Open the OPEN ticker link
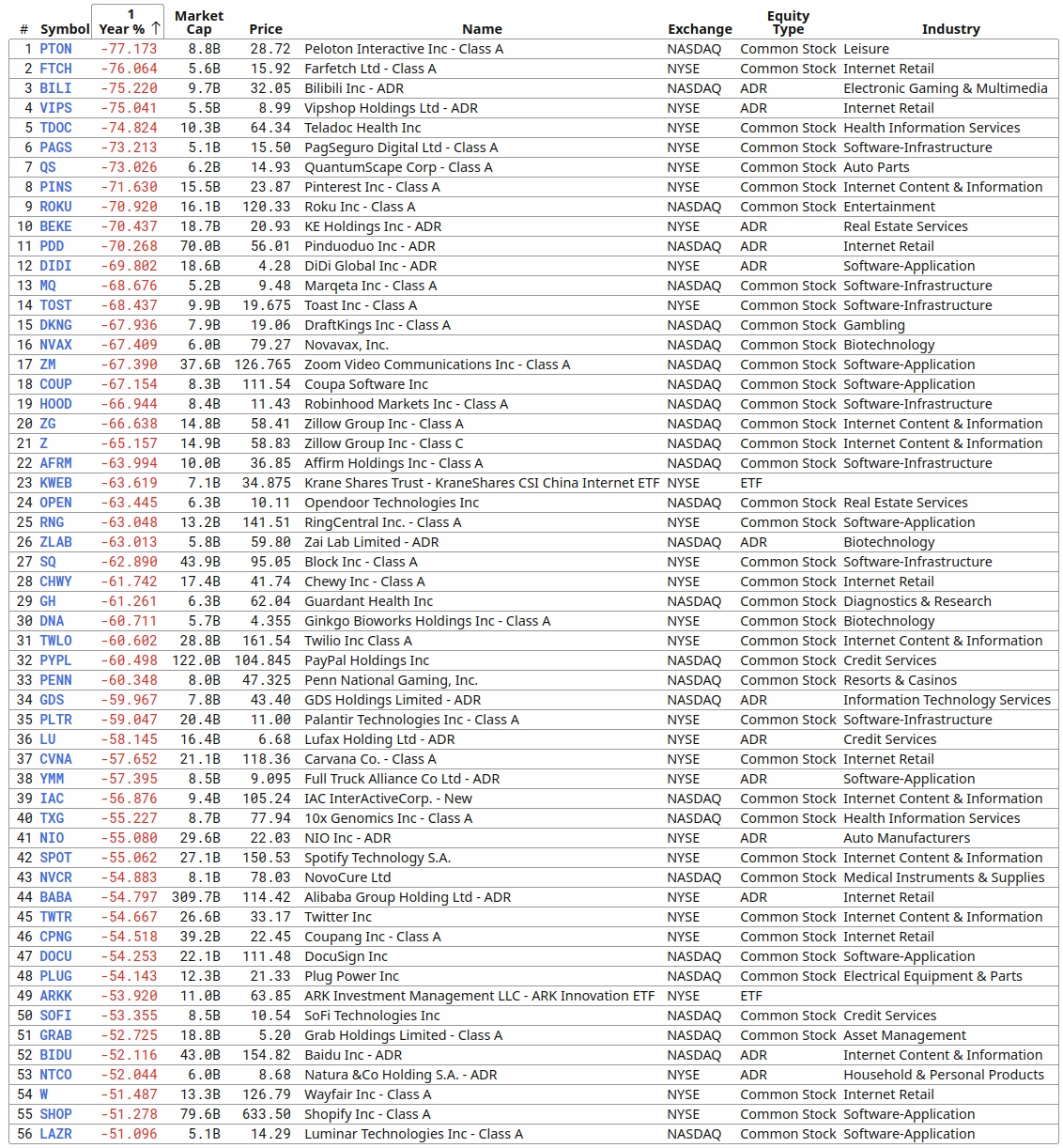The image size is (1063, 1148). pos(55,503)
